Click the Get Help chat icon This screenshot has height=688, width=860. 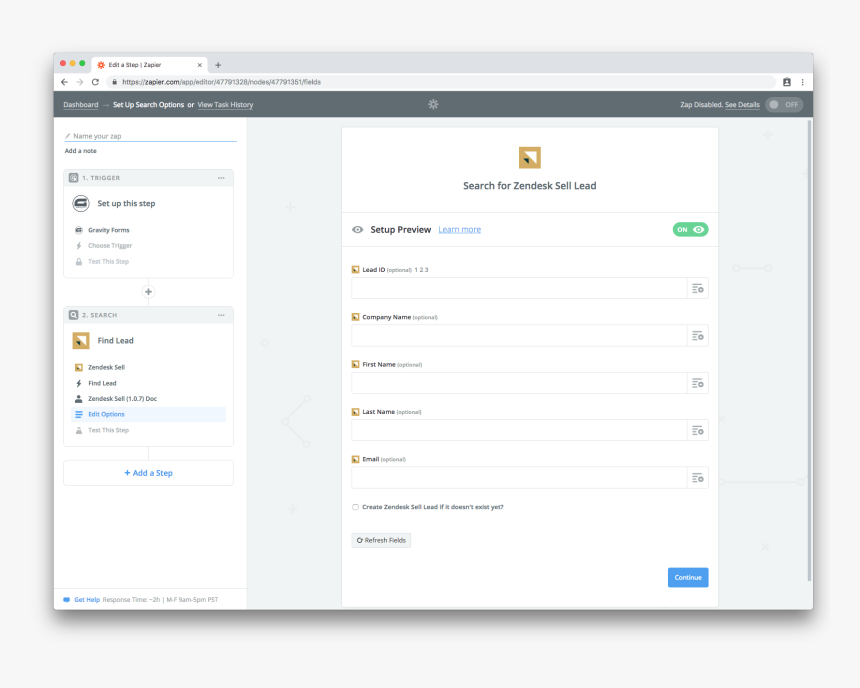pos(67,600)
